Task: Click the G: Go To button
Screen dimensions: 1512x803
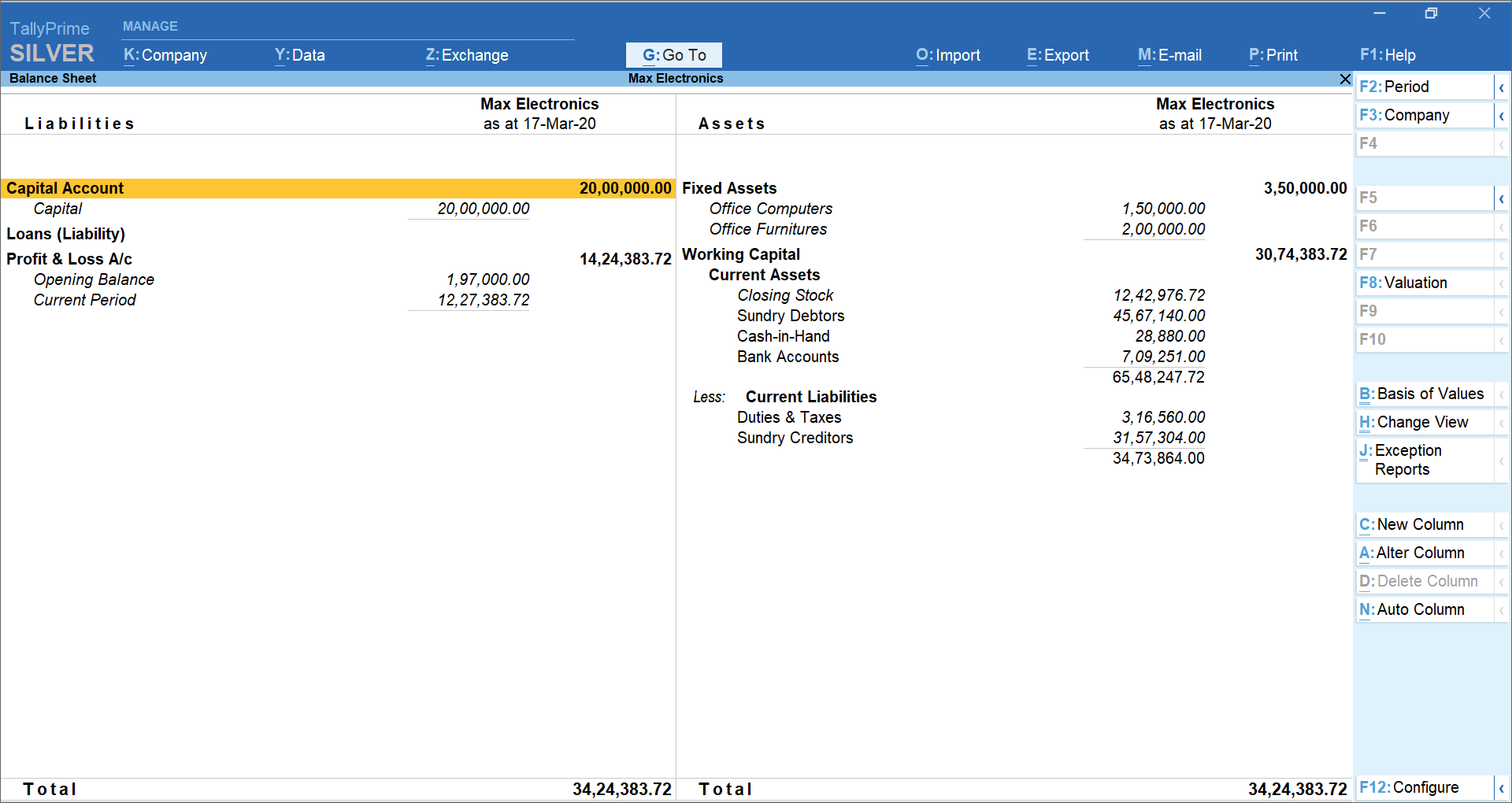Action: 674,55
